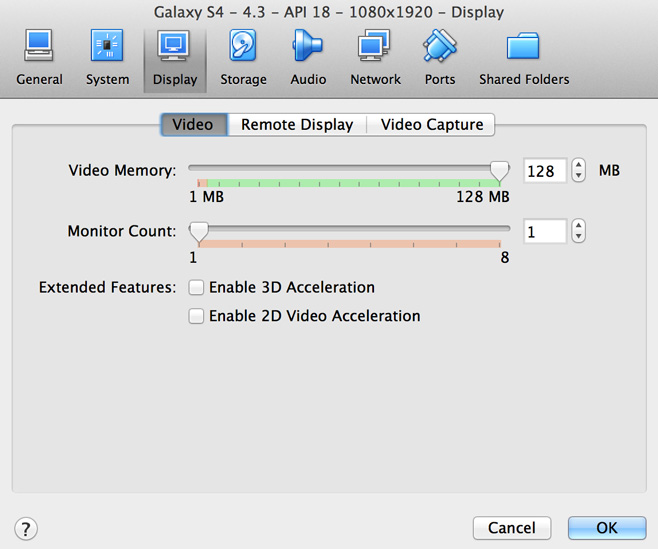
Task: Open the Audio settings section
Action: [x=308, y=59]
